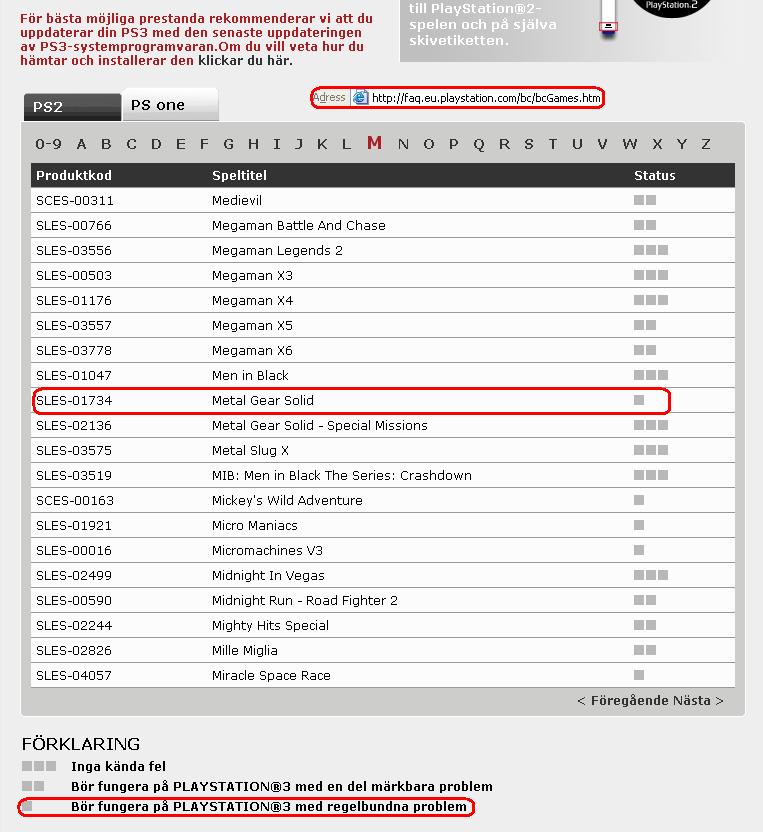Click Metal Gear Solid - Special Missions title
The height and width of the screenshot is (832, 763).
pos(319,426)
